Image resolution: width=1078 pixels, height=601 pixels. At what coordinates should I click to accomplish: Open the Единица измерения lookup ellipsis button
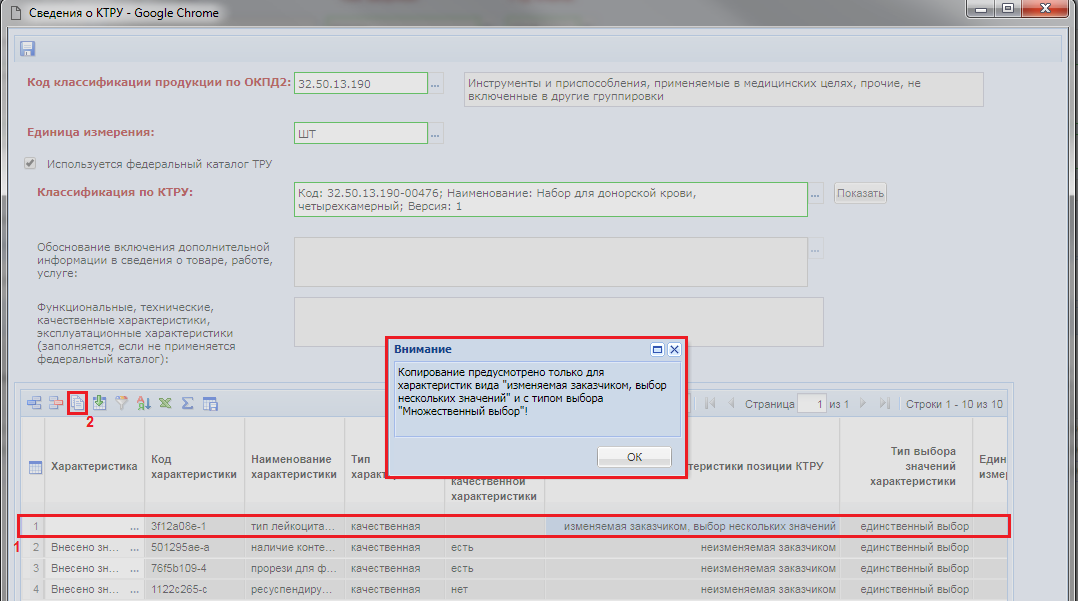point(435,134)
